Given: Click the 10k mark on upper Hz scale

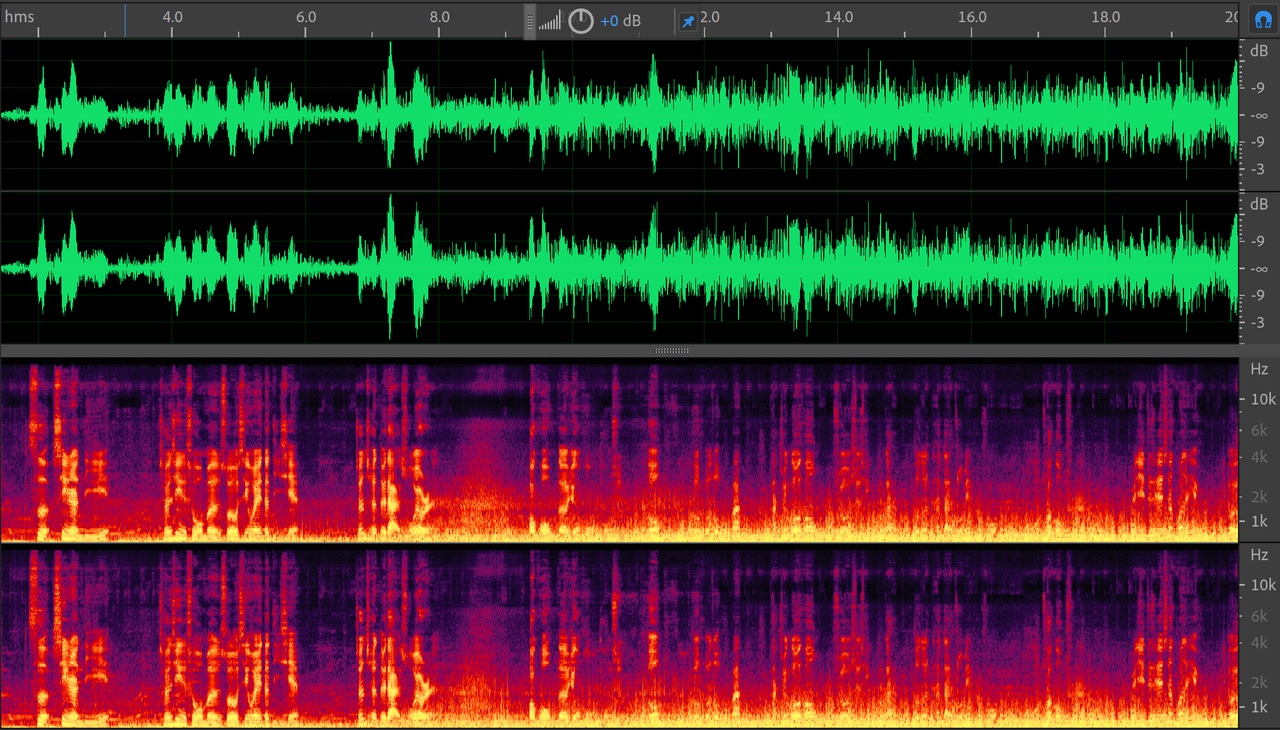Looking at the screenshot, I should pyautogui.click(x=1262, y=399).
